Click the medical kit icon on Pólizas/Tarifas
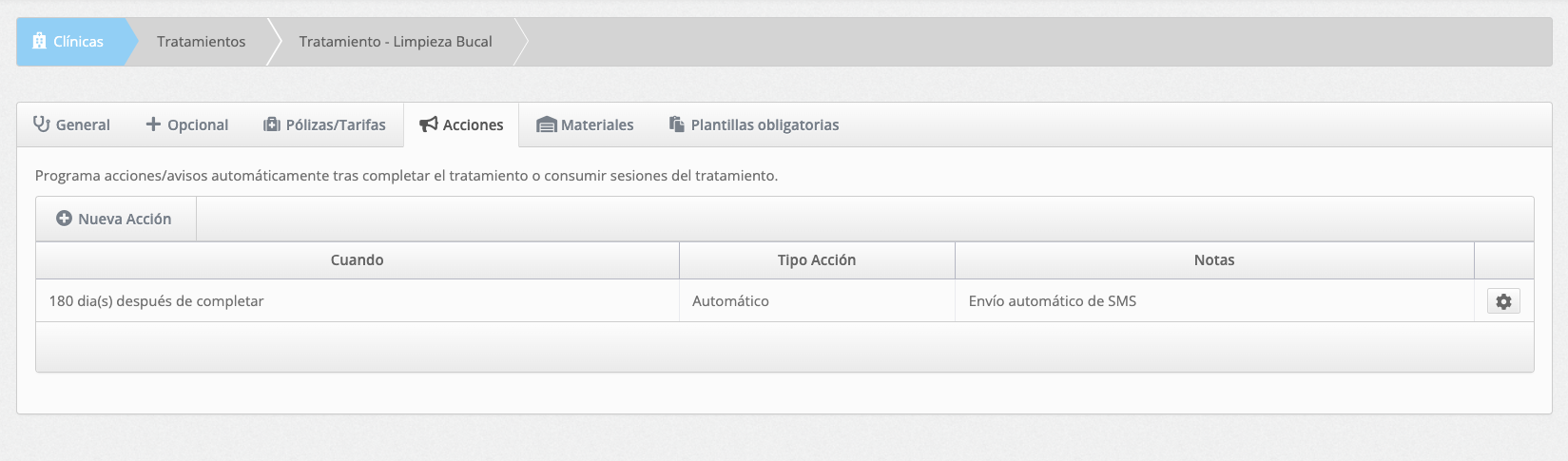Image resolution: width=1568 pixels, height=461 pixels. tap(272, 125)
